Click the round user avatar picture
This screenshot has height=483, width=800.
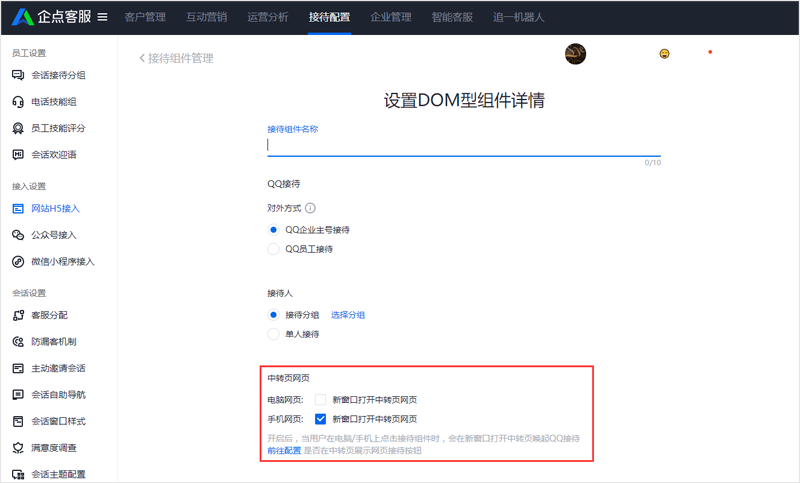(576, 54)
